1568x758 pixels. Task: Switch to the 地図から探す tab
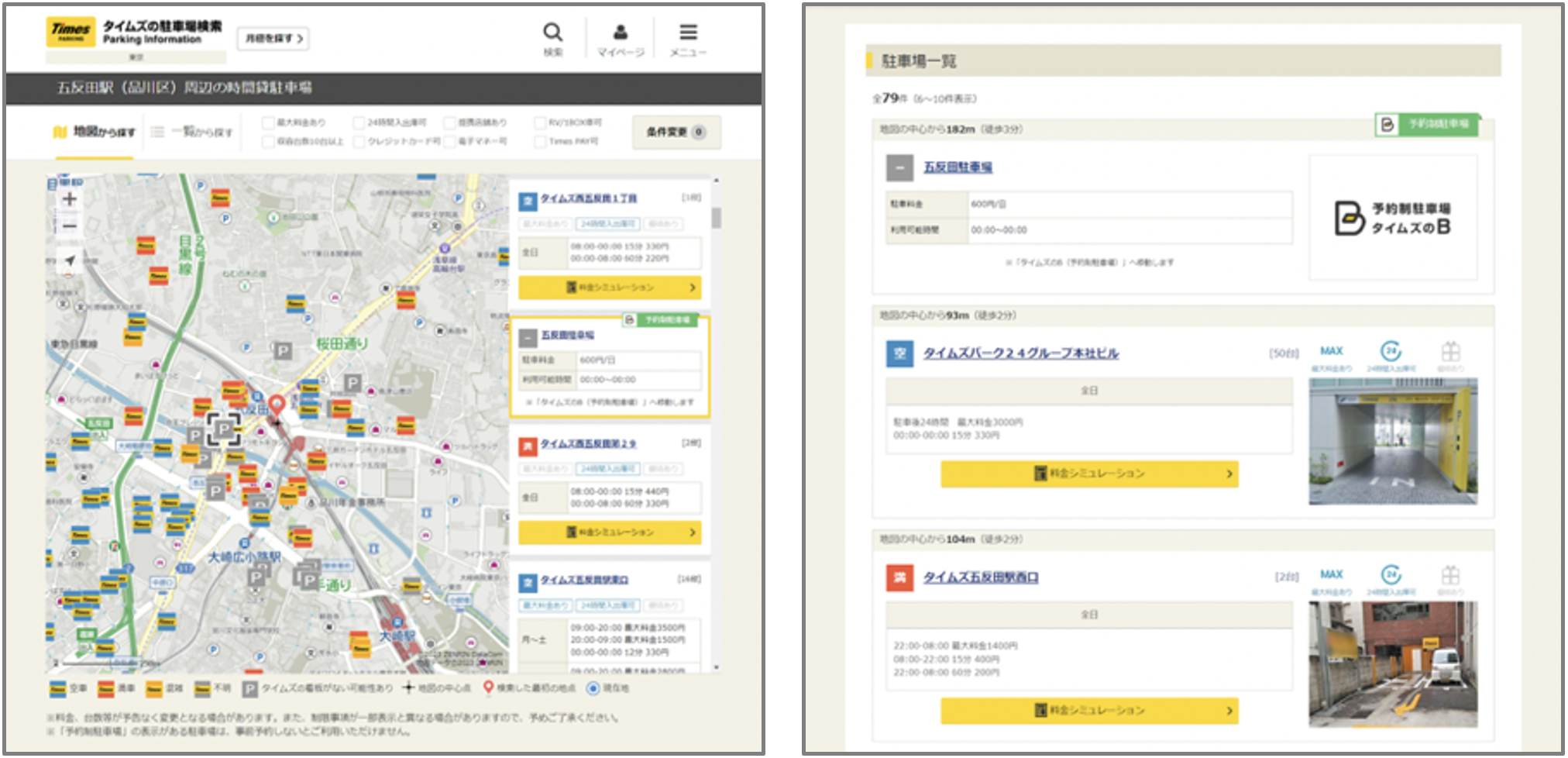point(95,133)
